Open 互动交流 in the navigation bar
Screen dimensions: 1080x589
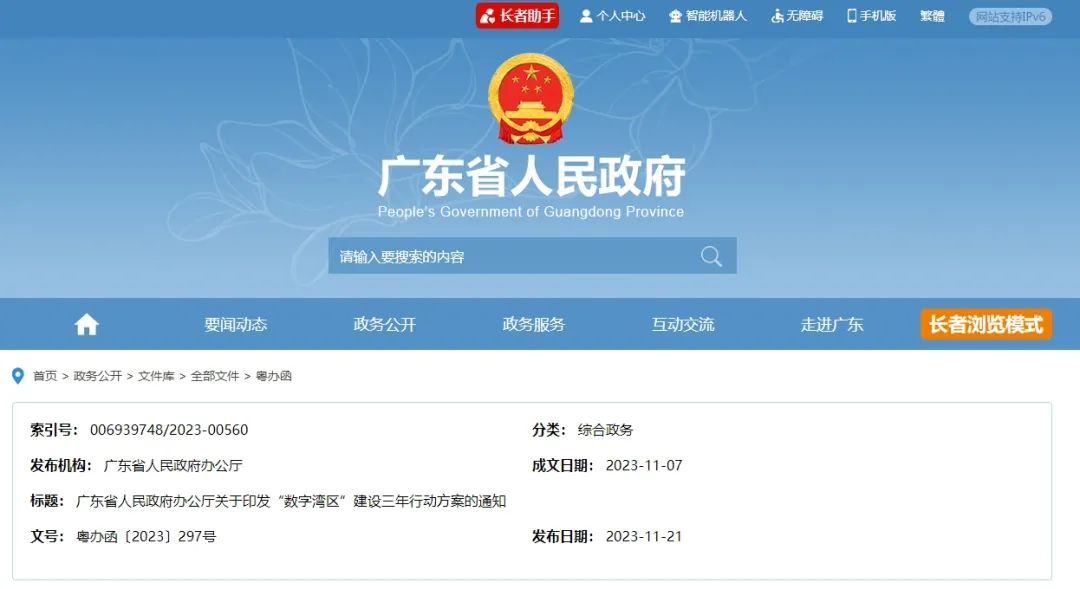click(x=683, y=324)
